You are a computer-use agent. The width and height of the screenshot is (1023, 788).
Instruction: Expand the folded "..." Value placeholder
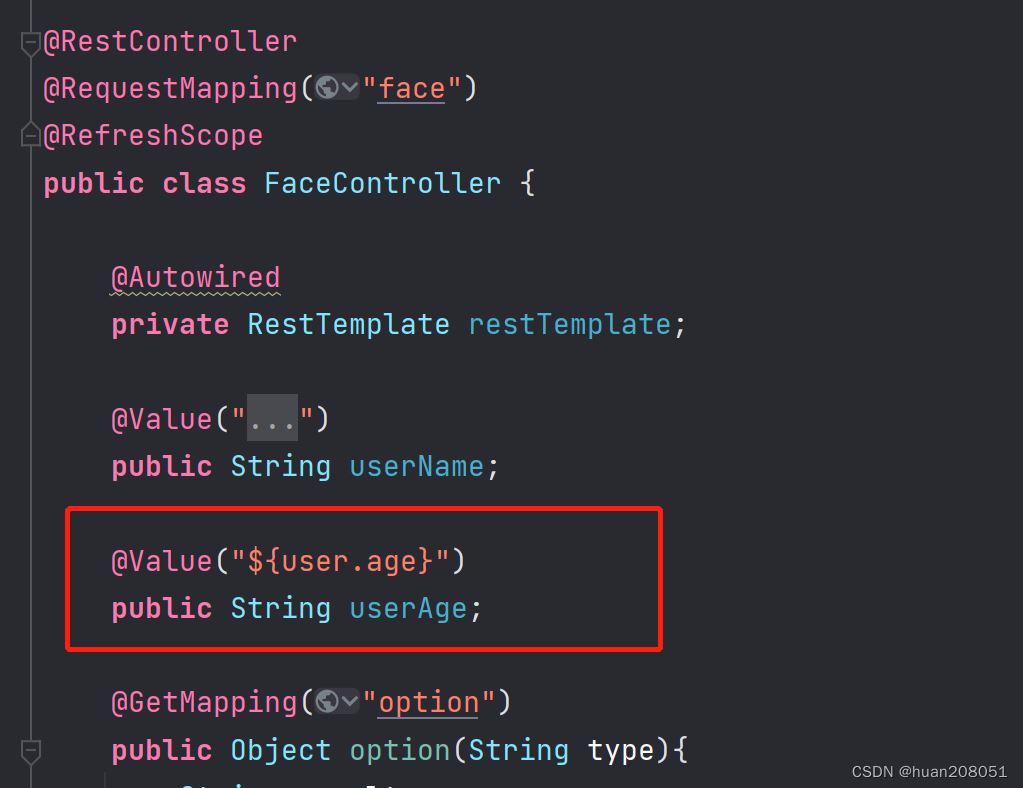pos(272,417)
